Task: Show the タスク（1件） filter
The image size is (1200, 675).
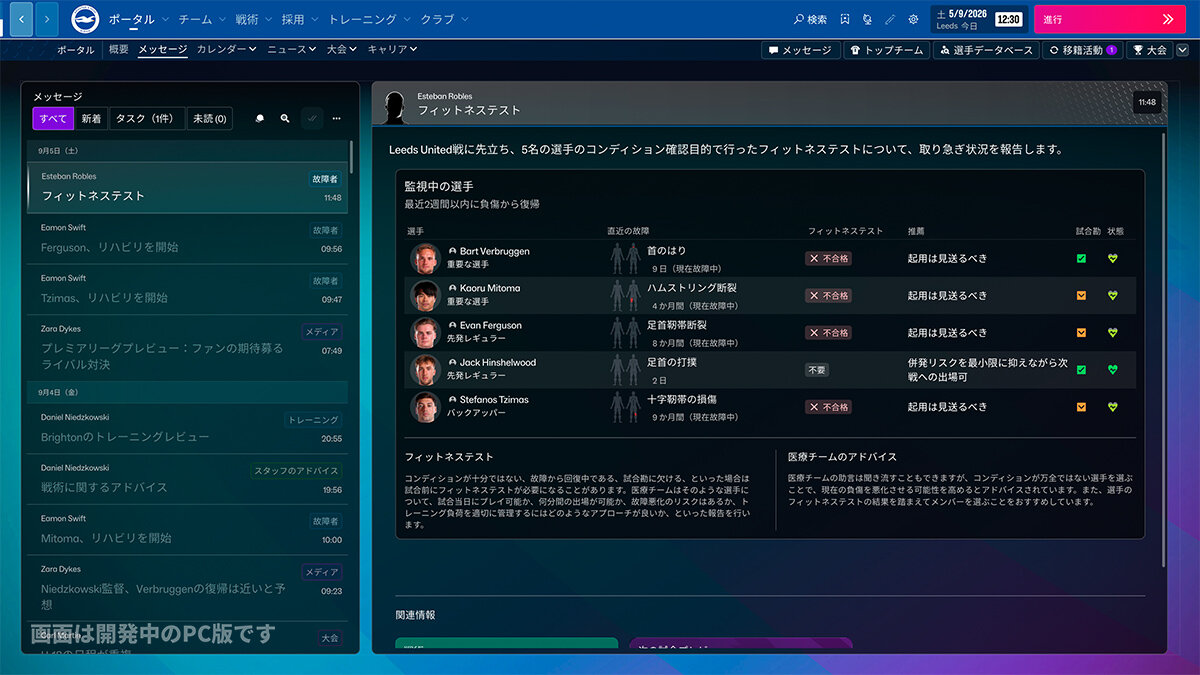Action: [147, 119]
